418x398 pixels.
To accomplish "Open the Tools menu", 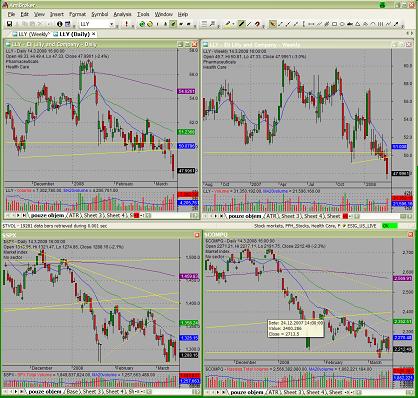I will (x=143, y=14).
